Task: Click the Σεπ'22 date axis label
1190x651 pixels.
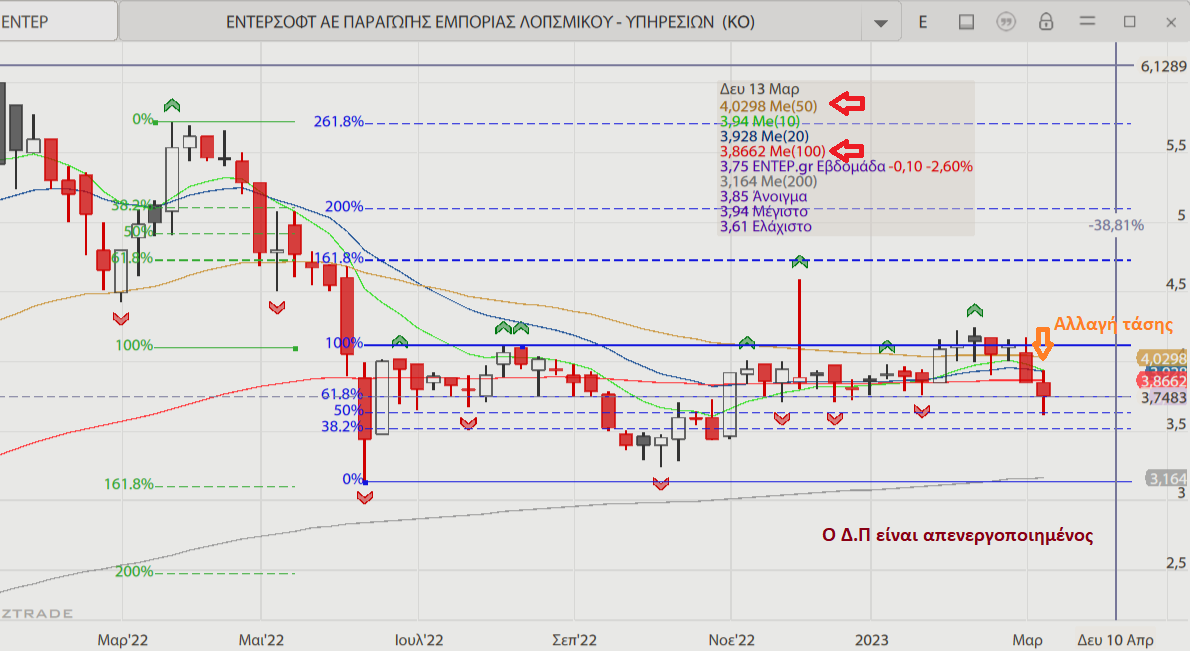Action: point(574,640)
